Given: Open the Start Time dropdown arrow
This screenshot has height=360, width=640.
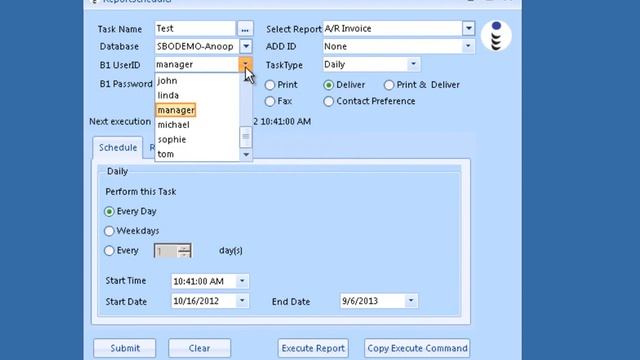Looking at the screenshot, I should coord(242,281).
